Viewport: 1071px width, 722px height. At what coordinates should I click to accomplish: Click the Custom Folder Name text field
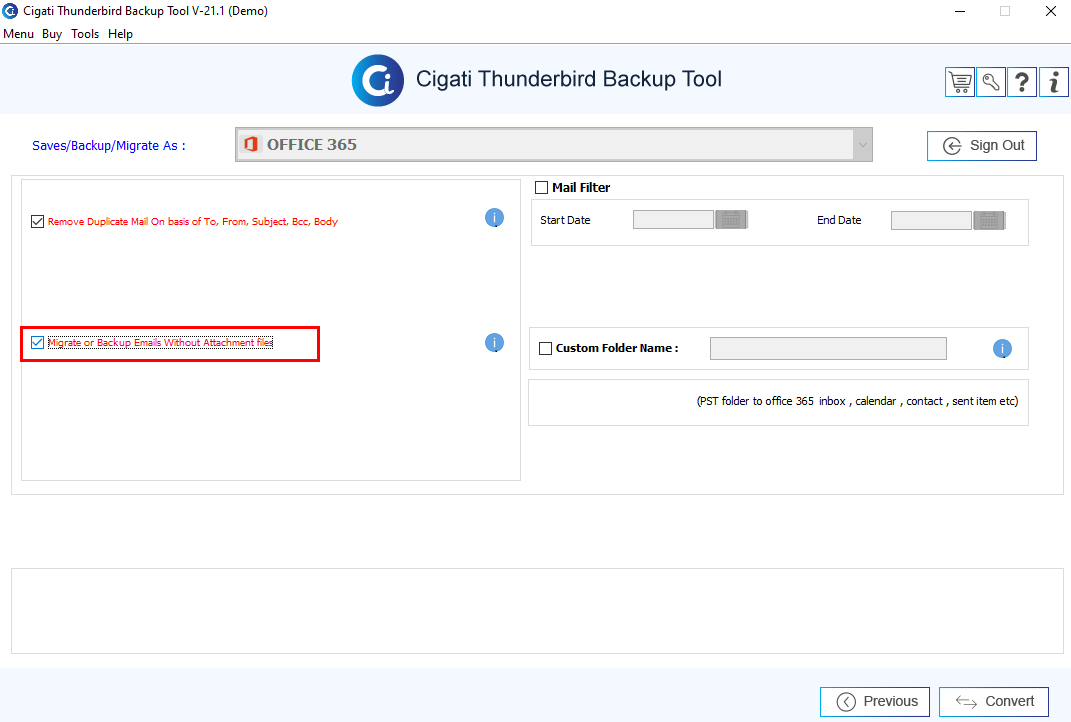click(x=829, y=348)
